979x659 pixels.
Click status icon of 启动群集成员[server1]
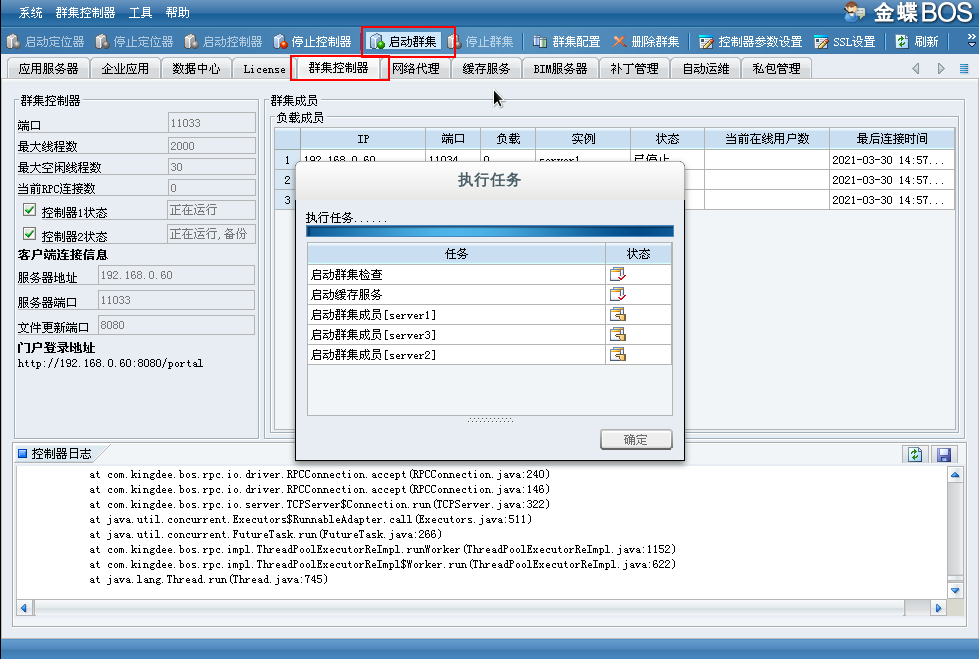pos(618,314)
